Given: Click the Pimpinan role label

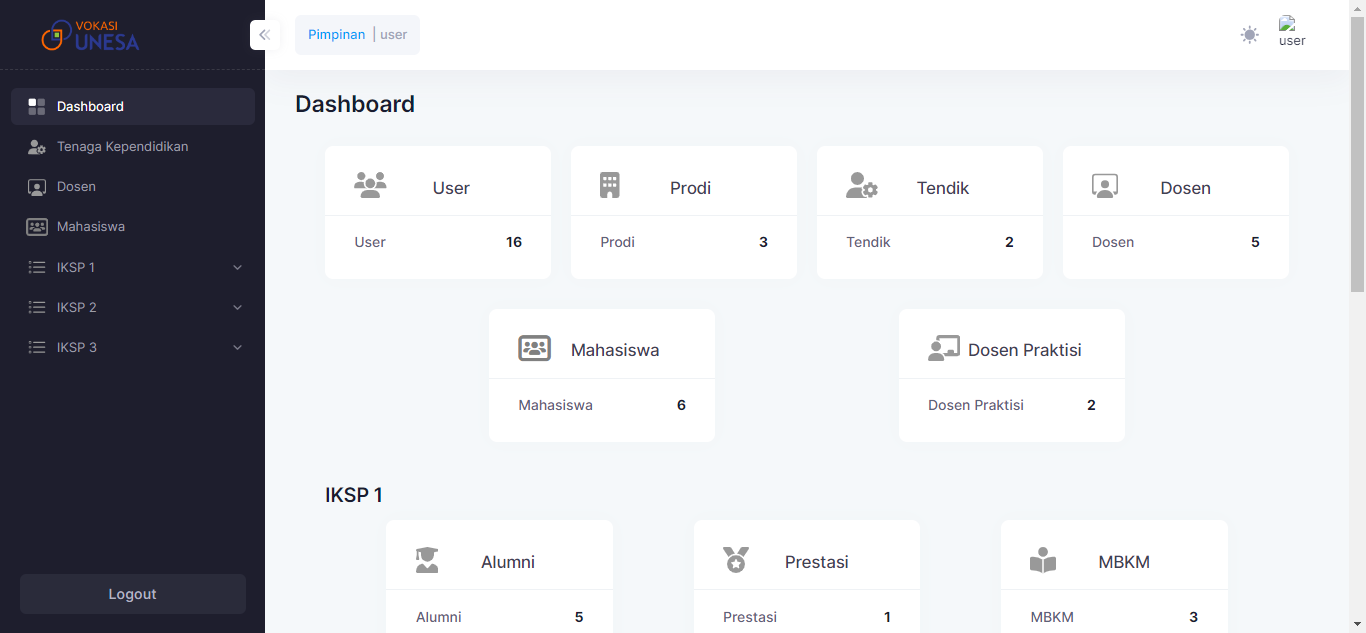Looking at the screenshot, I should tap(336, 35).
